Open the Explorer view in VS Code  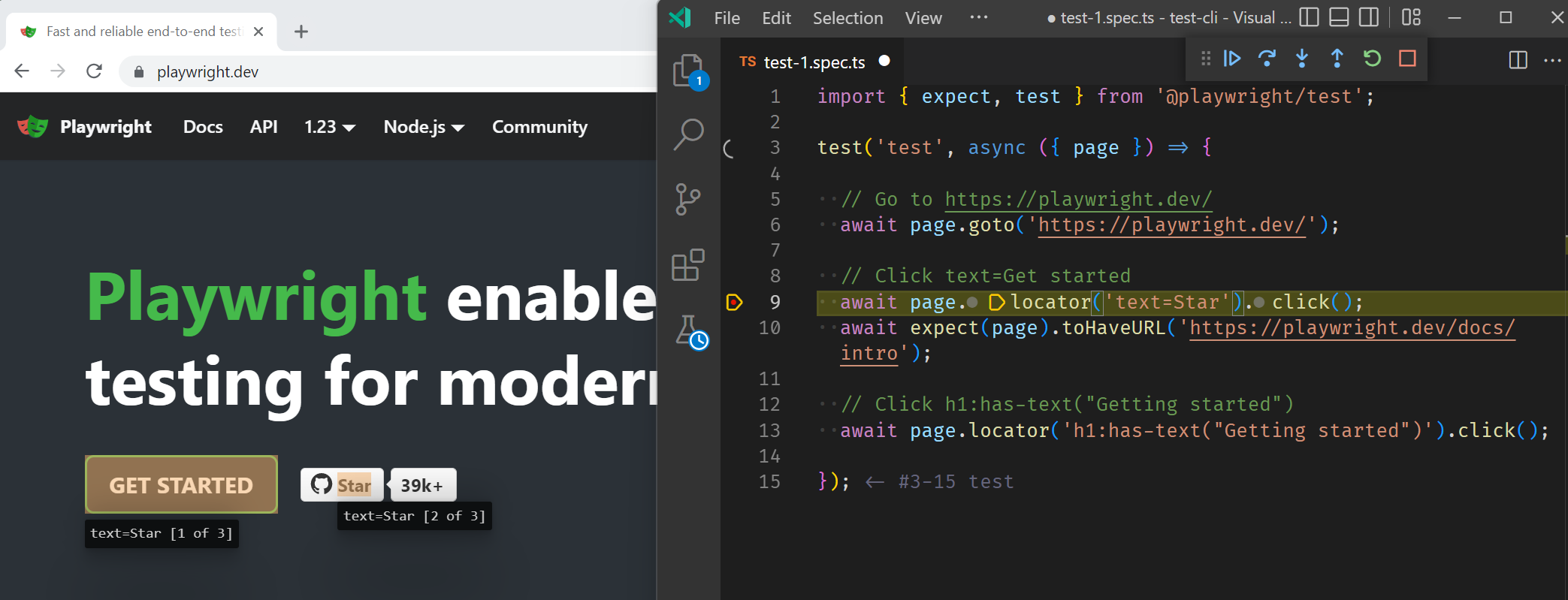(x=688, y=72)
